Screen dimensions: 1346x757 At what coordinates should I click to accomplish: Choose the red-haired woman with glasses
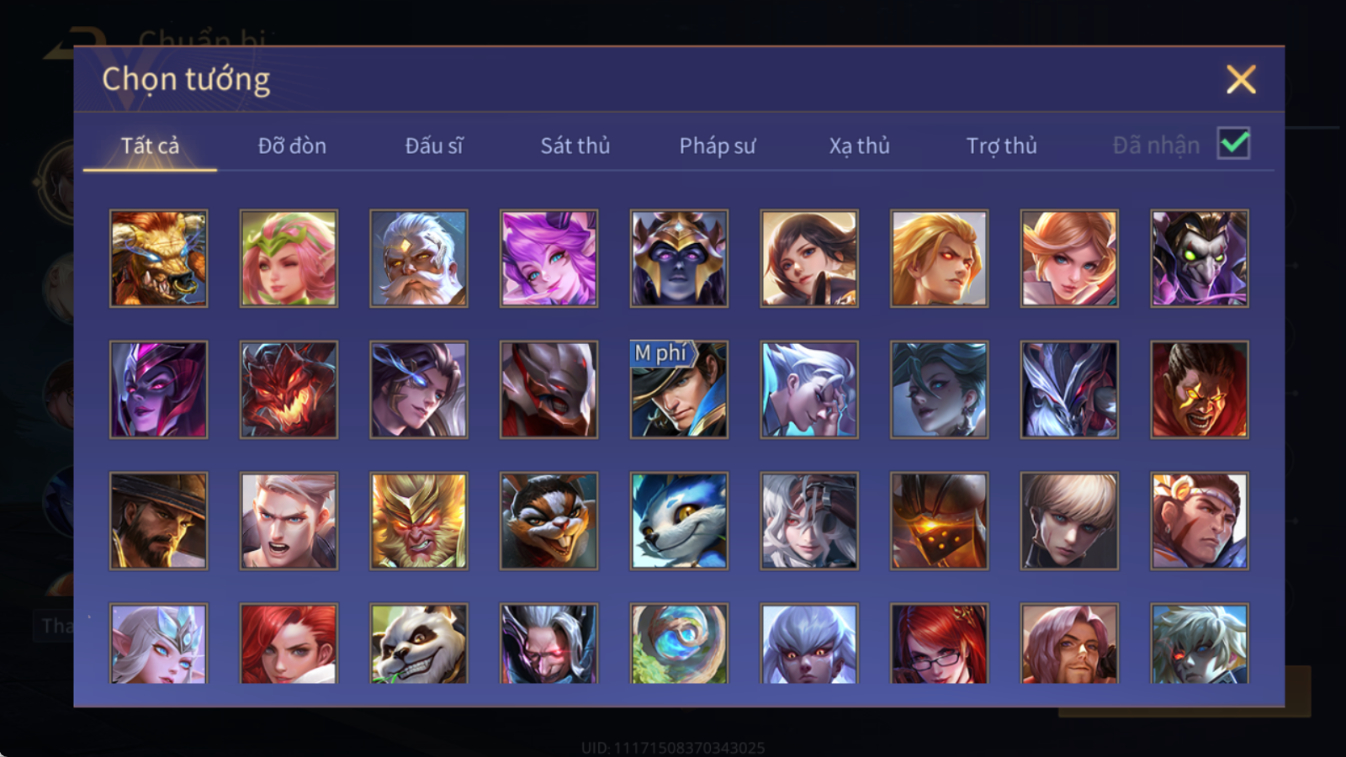click(x=939, y=644)
